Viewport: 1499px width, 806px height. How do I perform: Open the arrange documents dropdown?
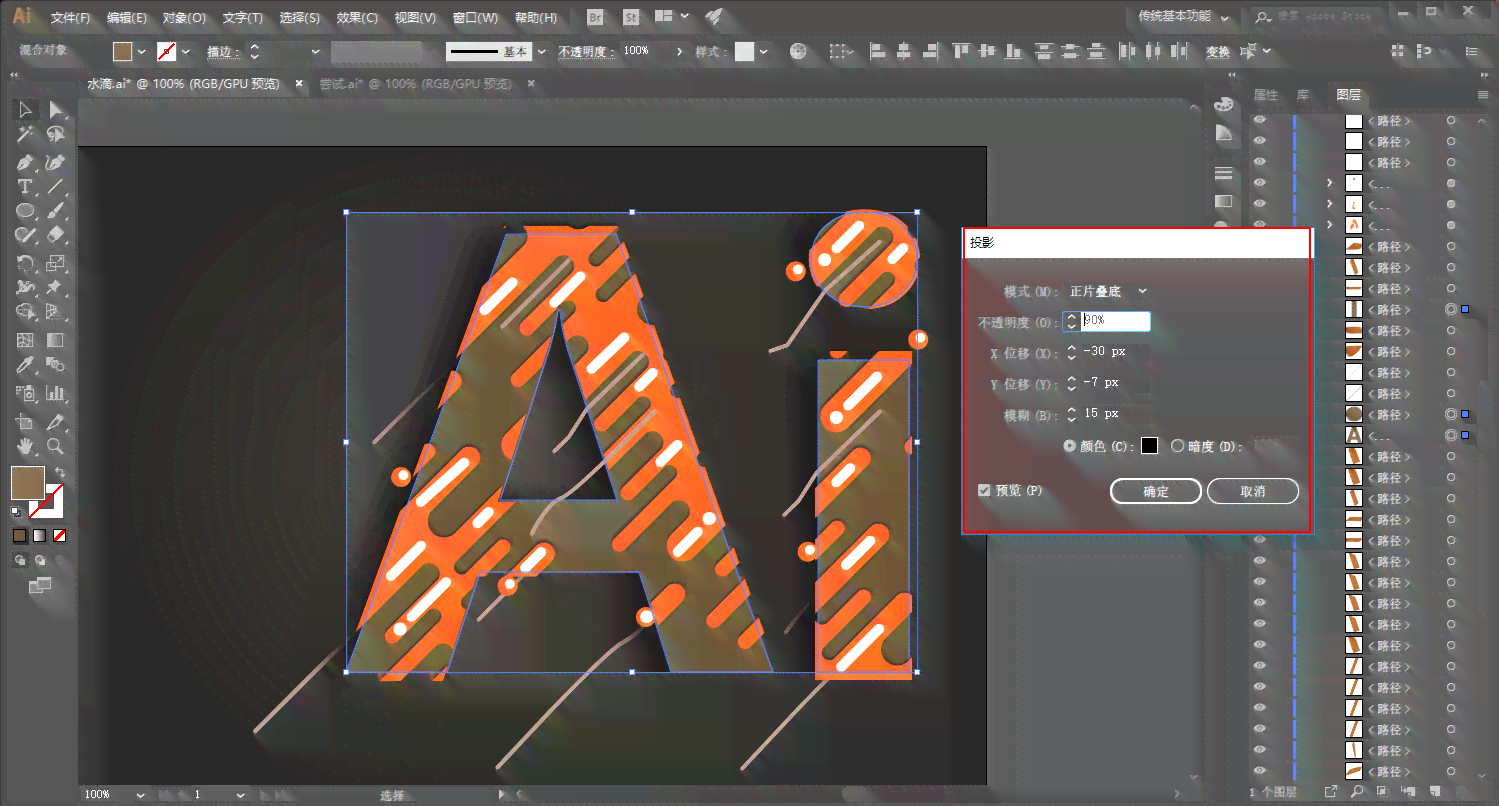[x=672, y=17]
